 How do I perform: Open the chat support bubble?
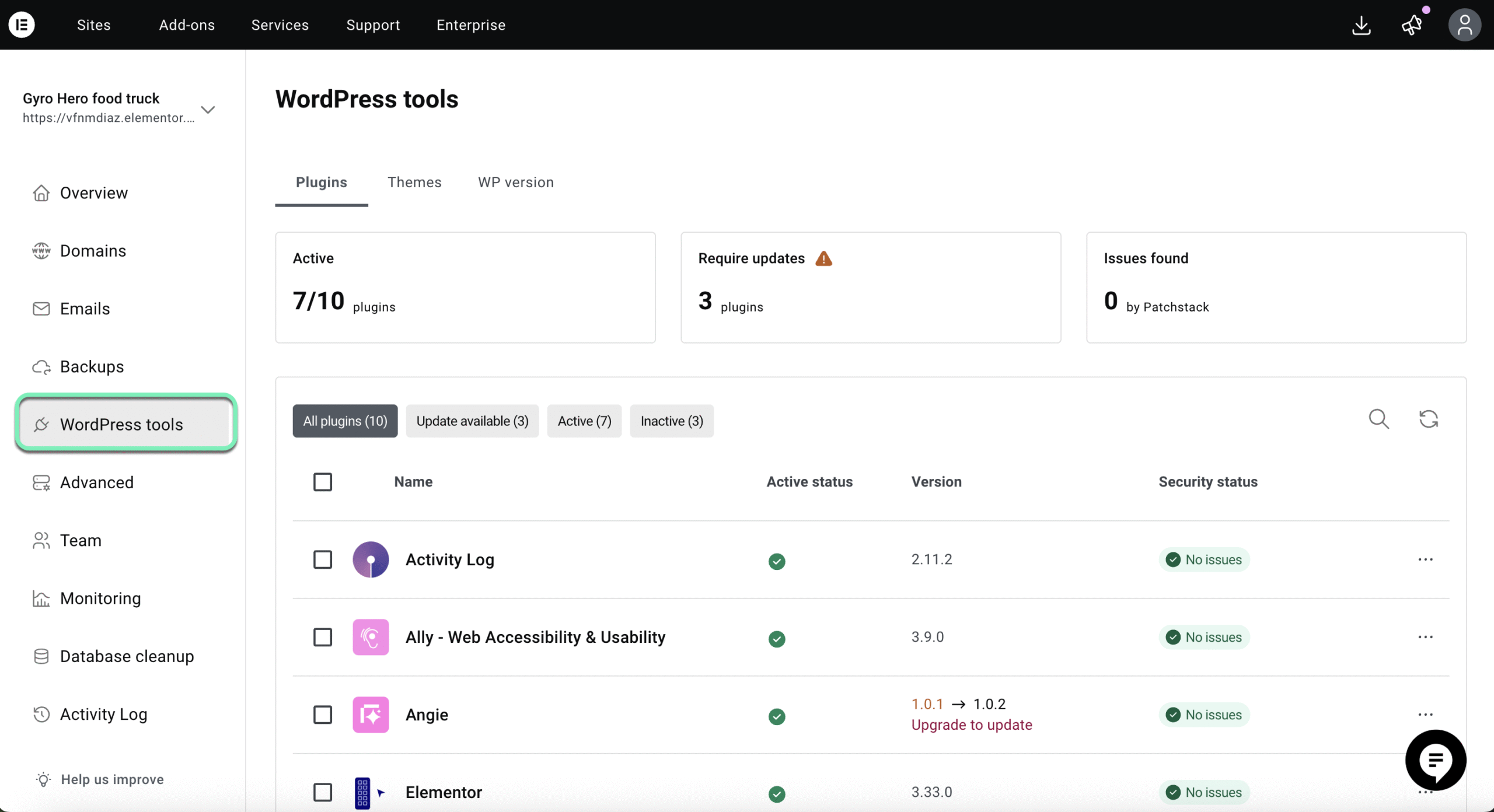(1435, 759)
